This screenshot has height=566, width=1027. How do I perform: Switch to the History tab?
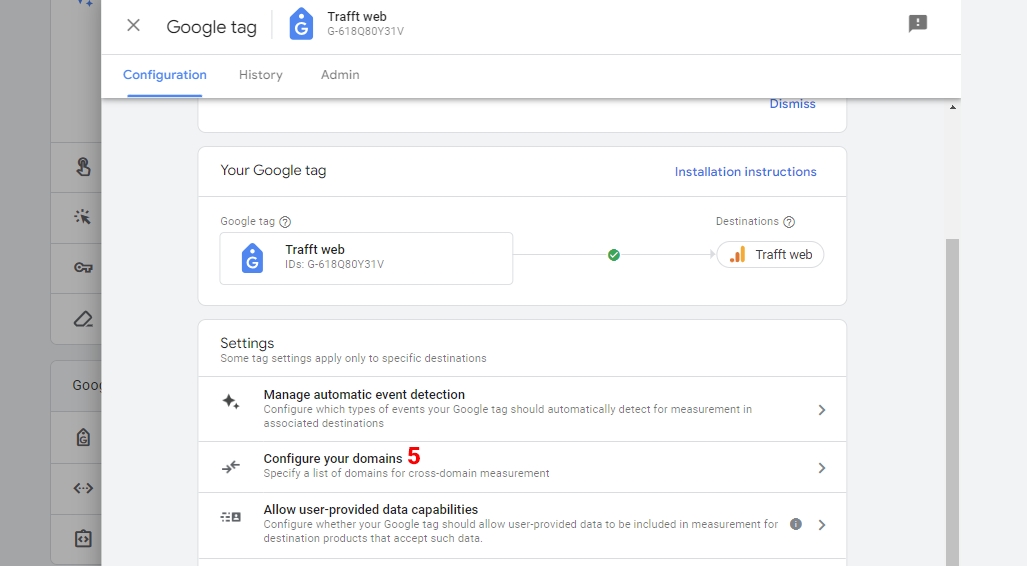click(x=260, y=75)
